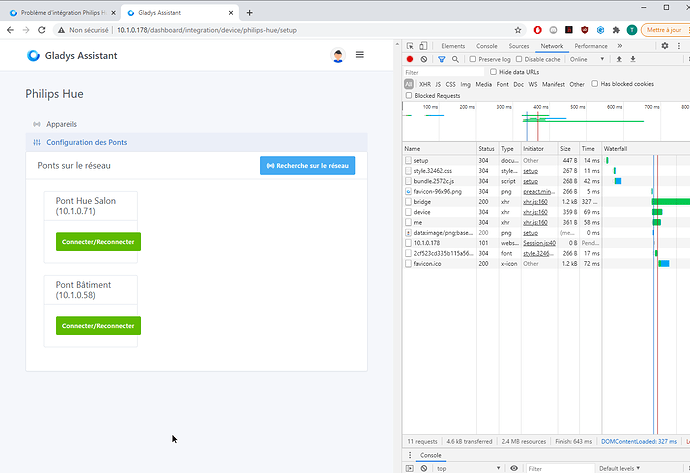Click the console drawer three-dot menu

click(410, 455)
